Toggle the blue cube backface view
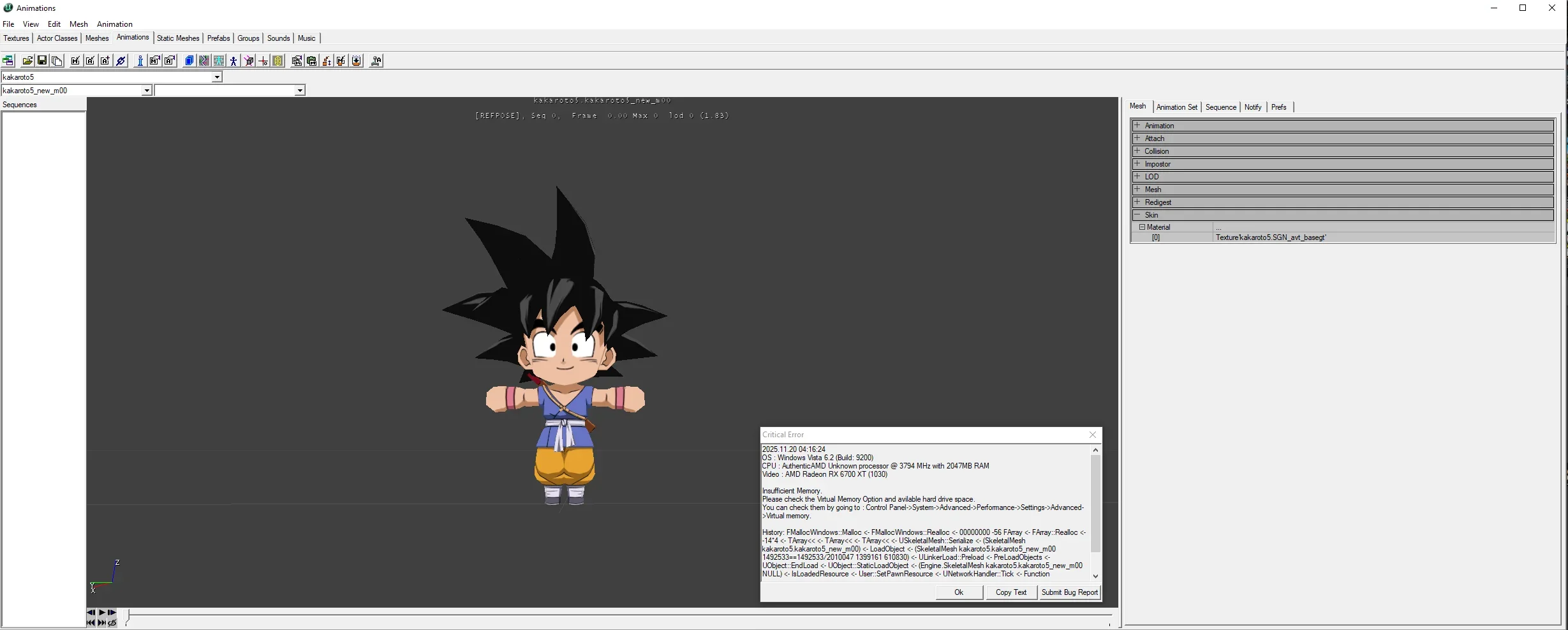Screen dimensions: 1568x630 (189, 61)
